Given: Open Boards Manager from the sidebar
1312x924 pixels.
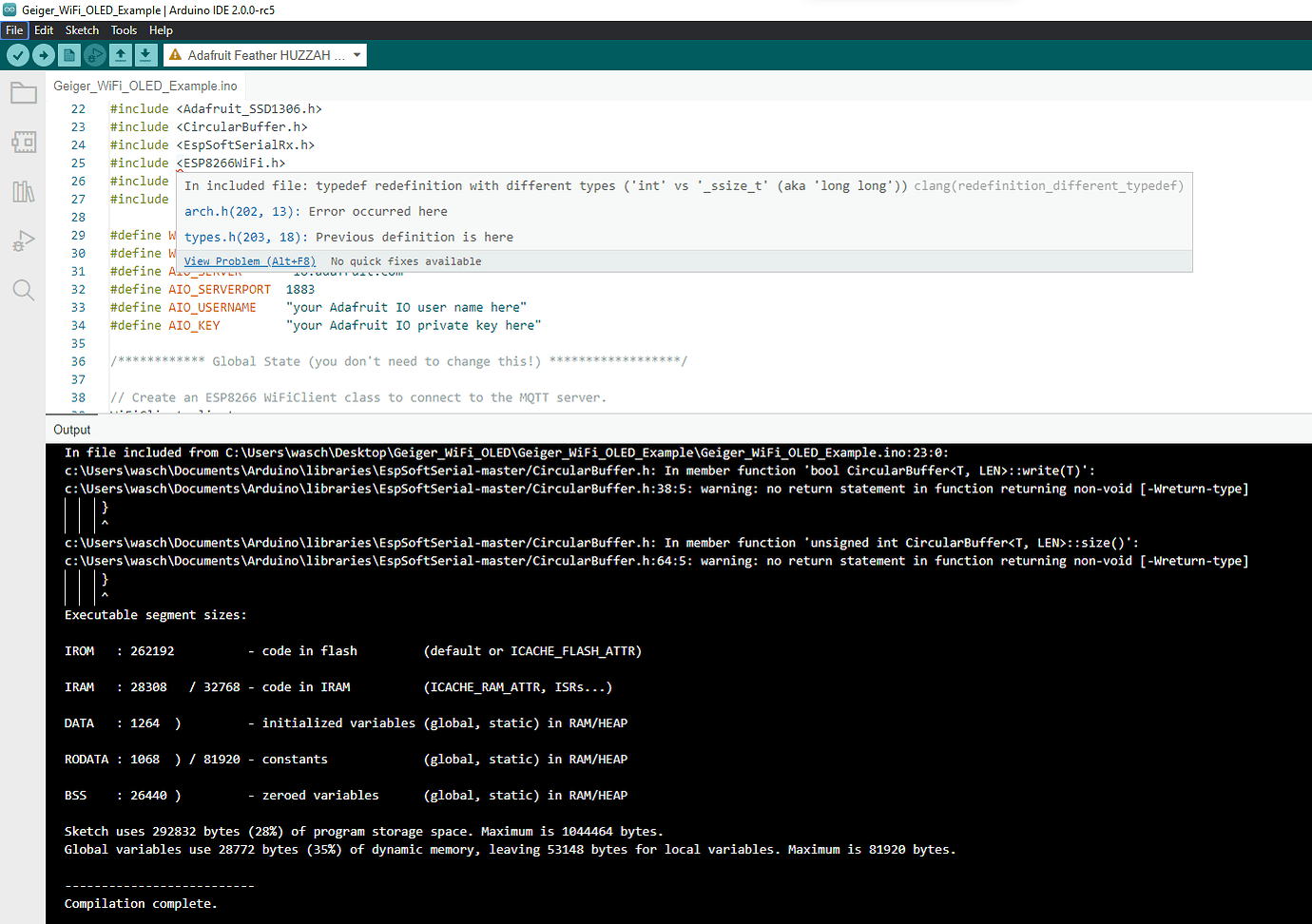Looking at the screenshot, I should [23, 142].
